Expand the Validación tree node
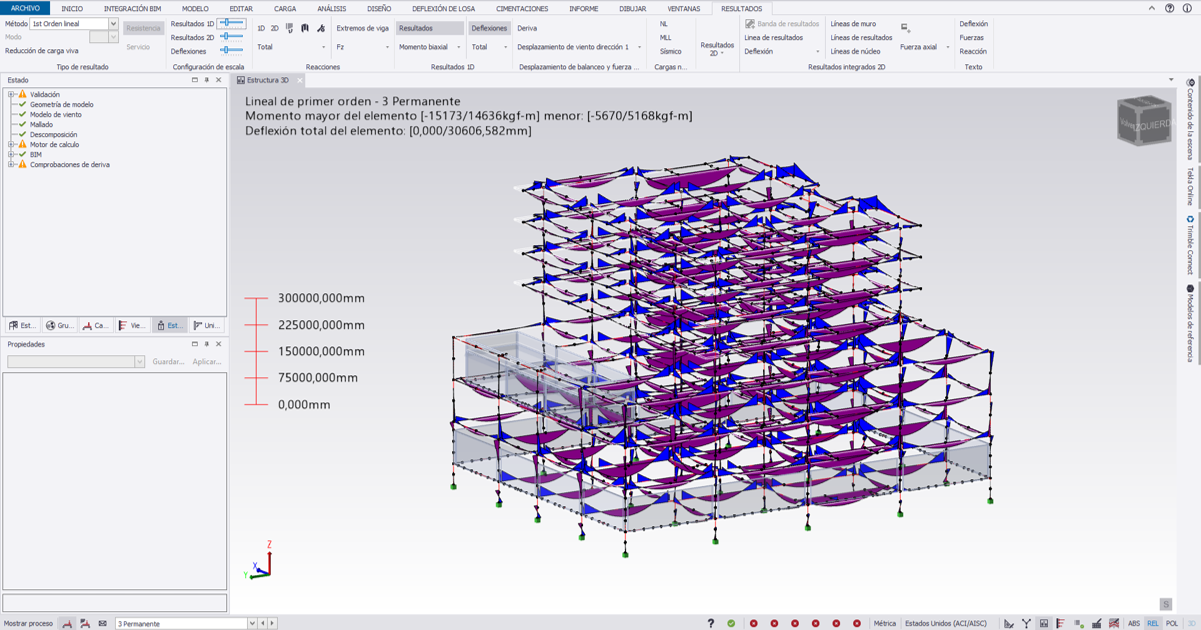 click(x=11, y=95)
